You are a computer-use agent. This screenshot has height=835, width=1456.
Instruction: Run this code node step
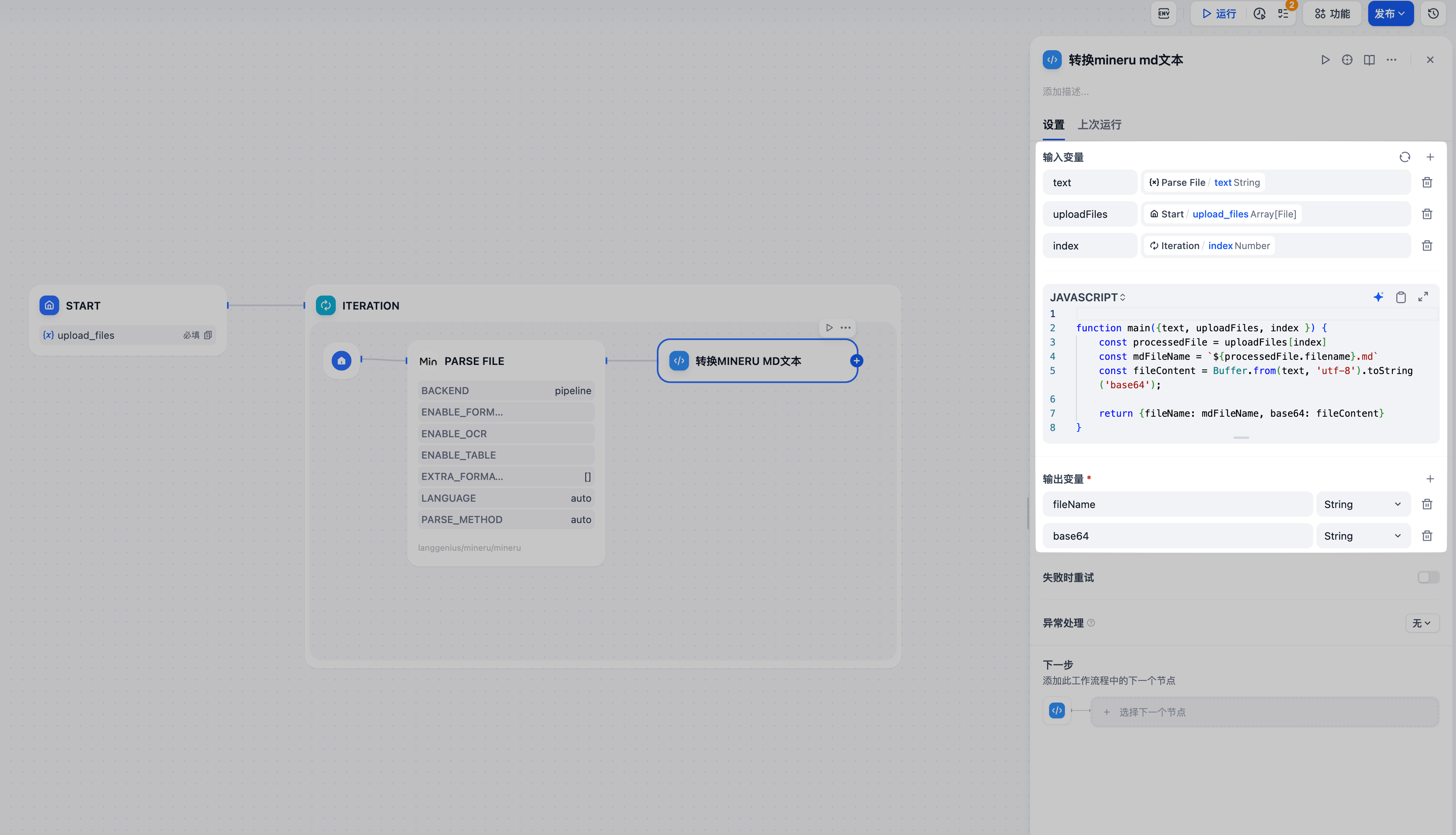(1325, 60)
